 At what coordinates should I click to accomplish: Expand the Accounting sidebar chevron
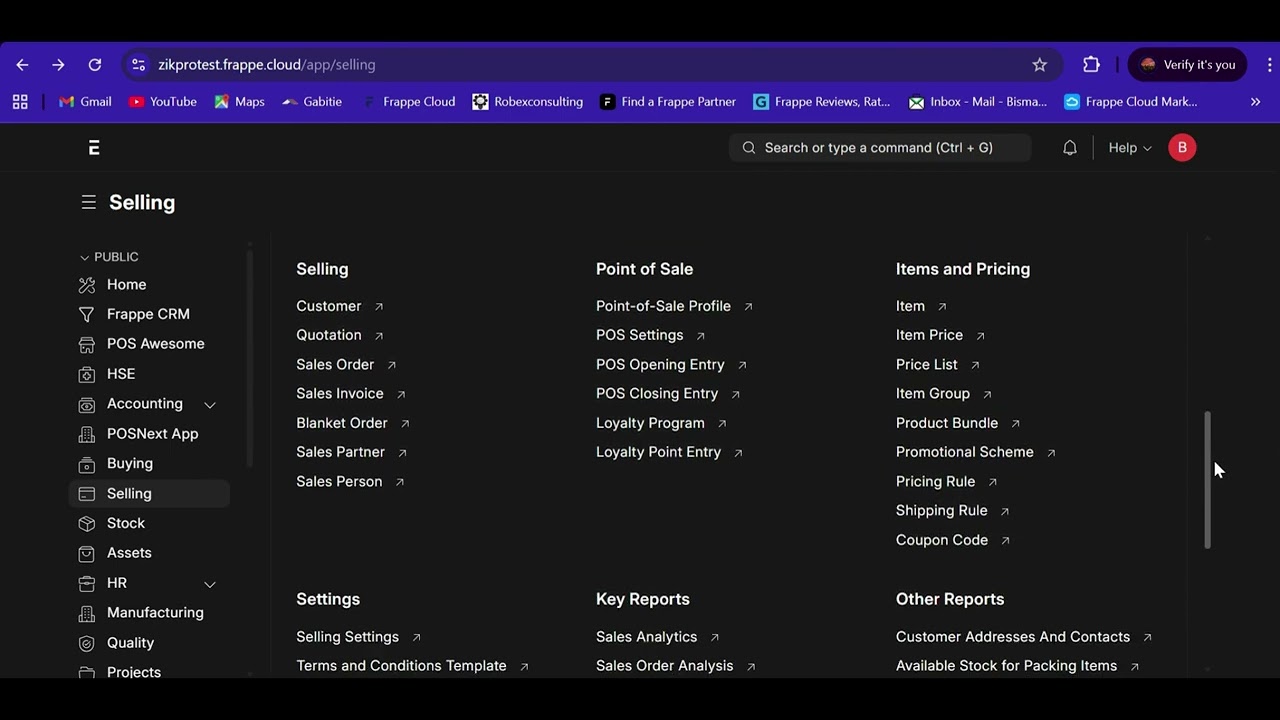pos(210,404)
